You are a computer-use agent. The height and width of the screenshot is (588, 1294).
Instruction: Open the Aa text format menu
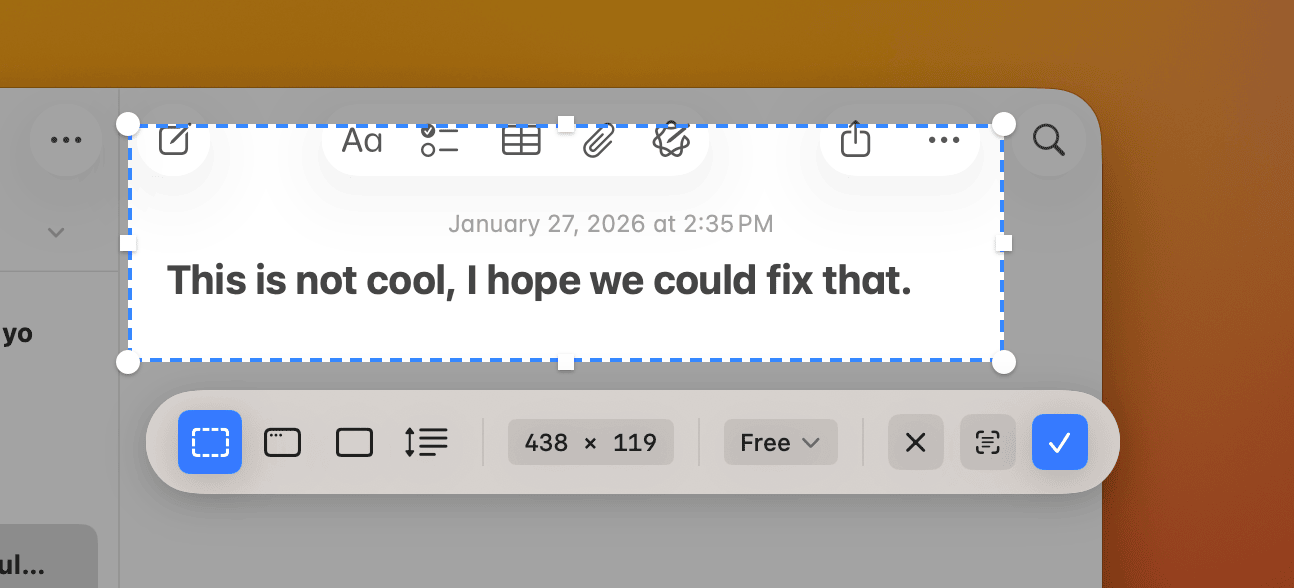pyautogui.click(x=362, y=141)
